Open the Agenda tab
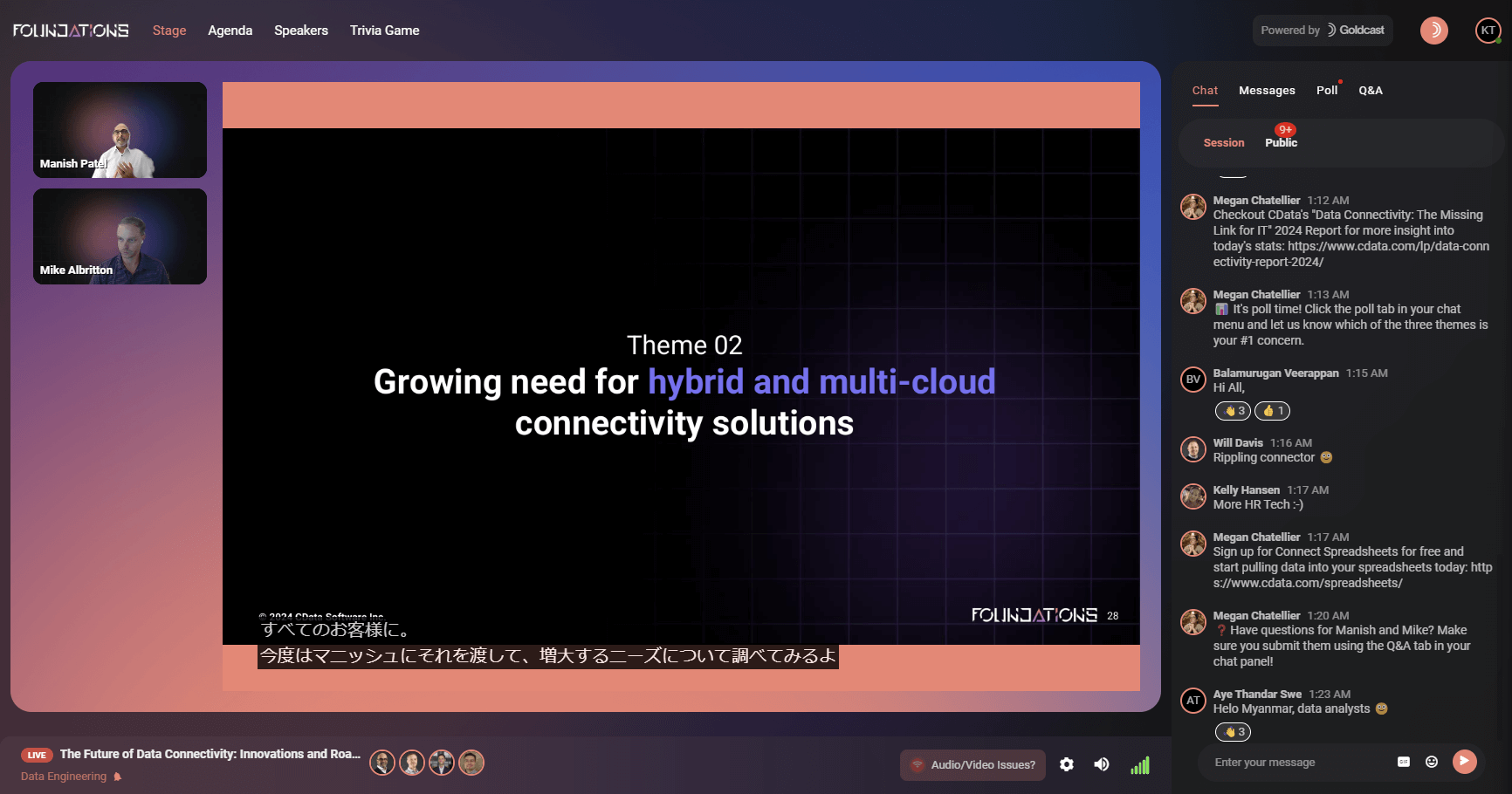The height and width of the screenshot is (794, 1512). coord(230,31)
